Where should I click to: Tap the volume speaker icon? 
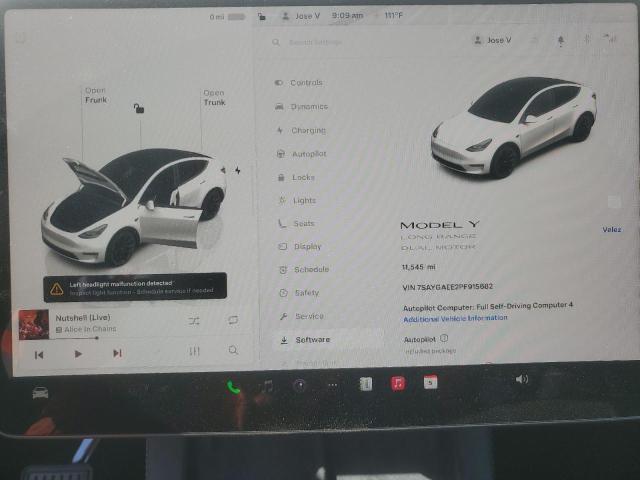click(522, 379)
